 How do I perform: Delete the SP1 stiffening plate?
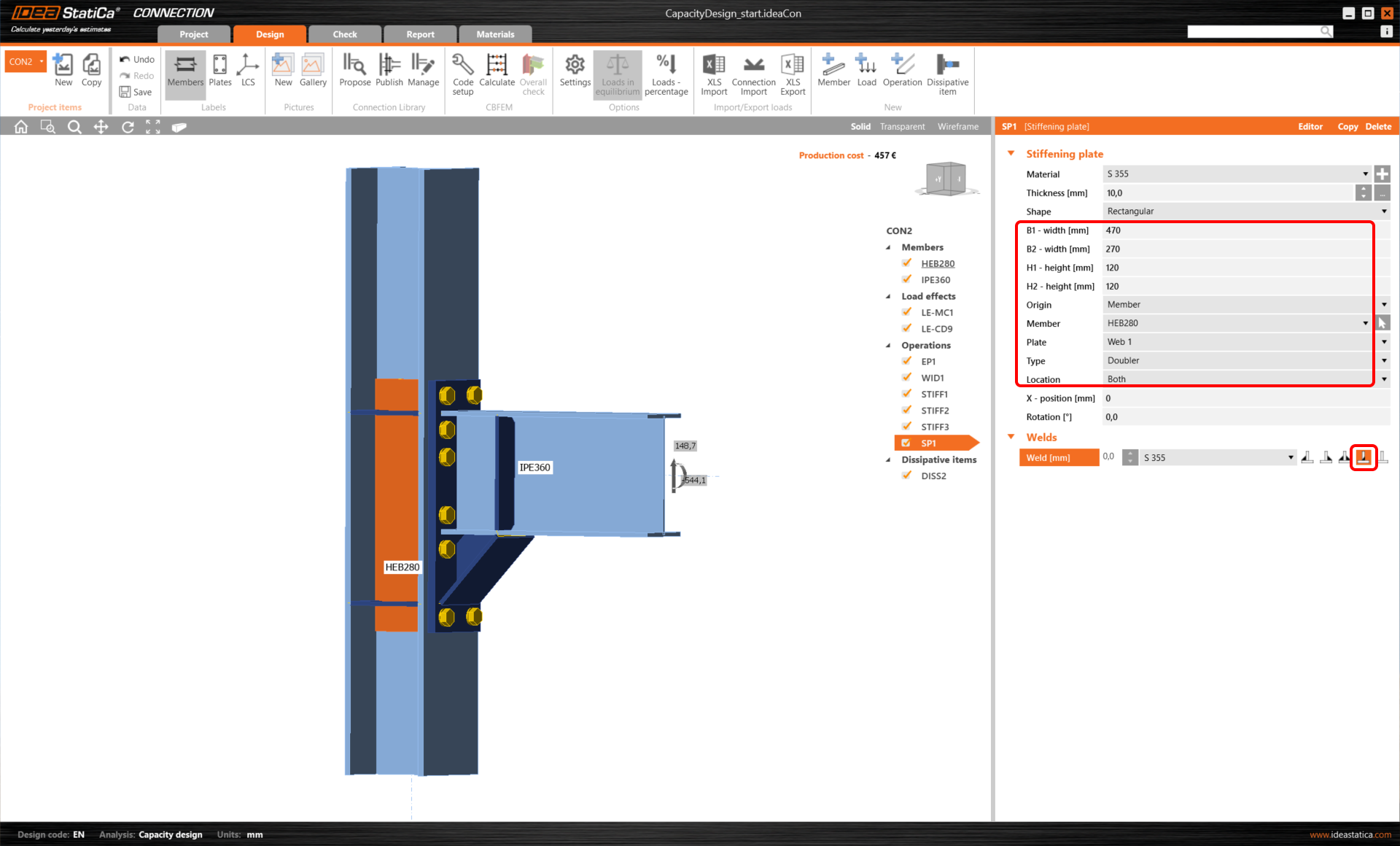tap(1377, 126)
